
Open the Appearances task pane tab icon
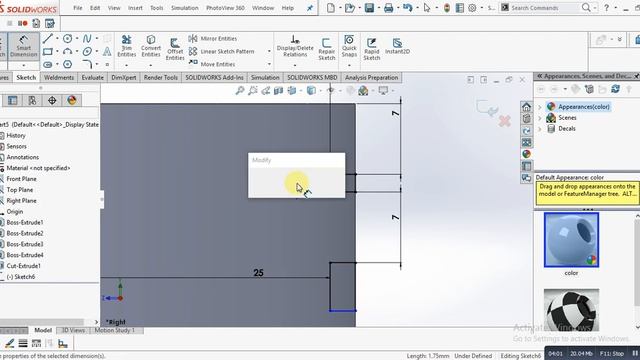coord(527,154)
